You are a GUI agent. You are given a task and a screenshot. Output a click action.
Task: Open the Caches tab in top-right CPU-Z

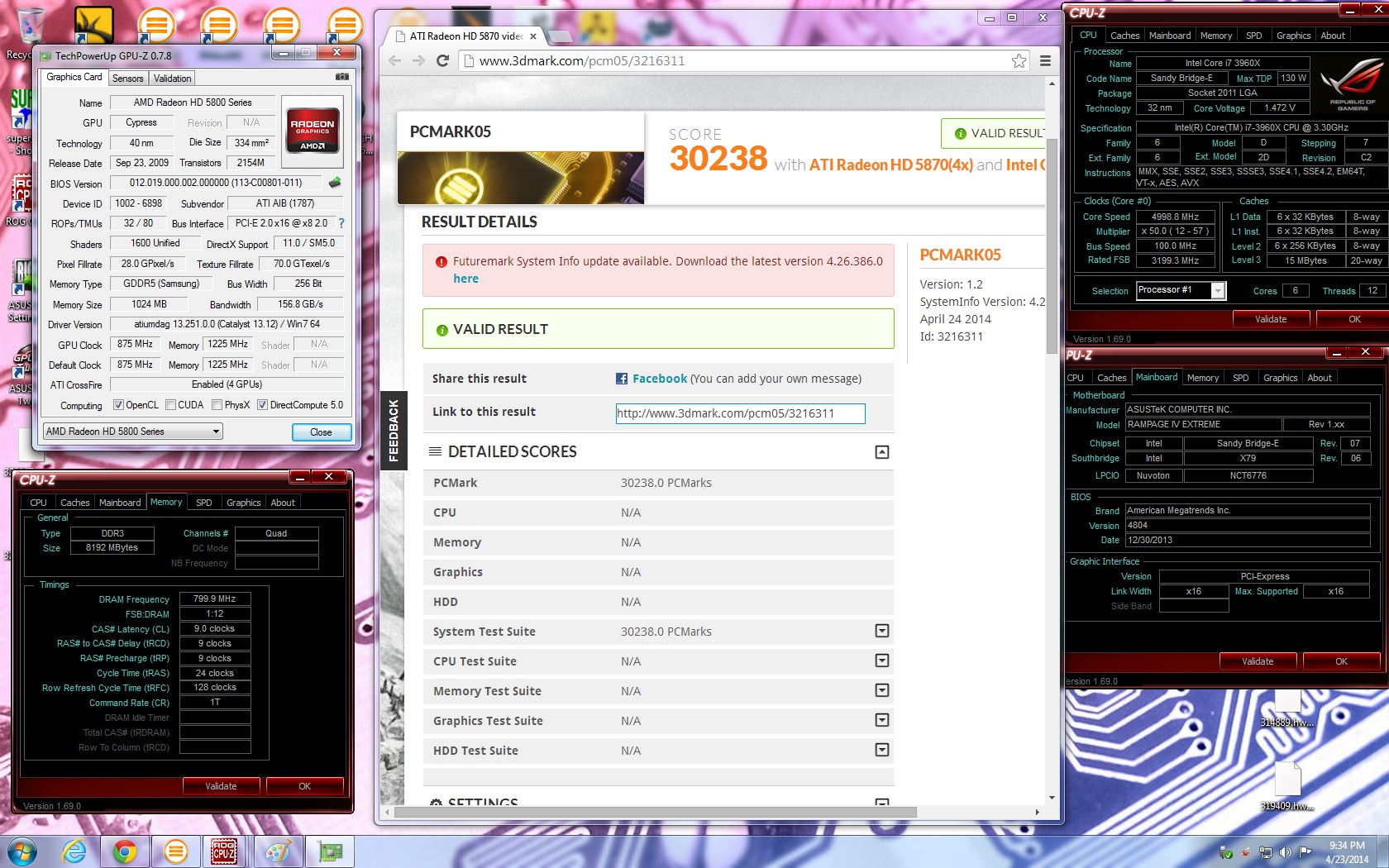(1124, 36)
